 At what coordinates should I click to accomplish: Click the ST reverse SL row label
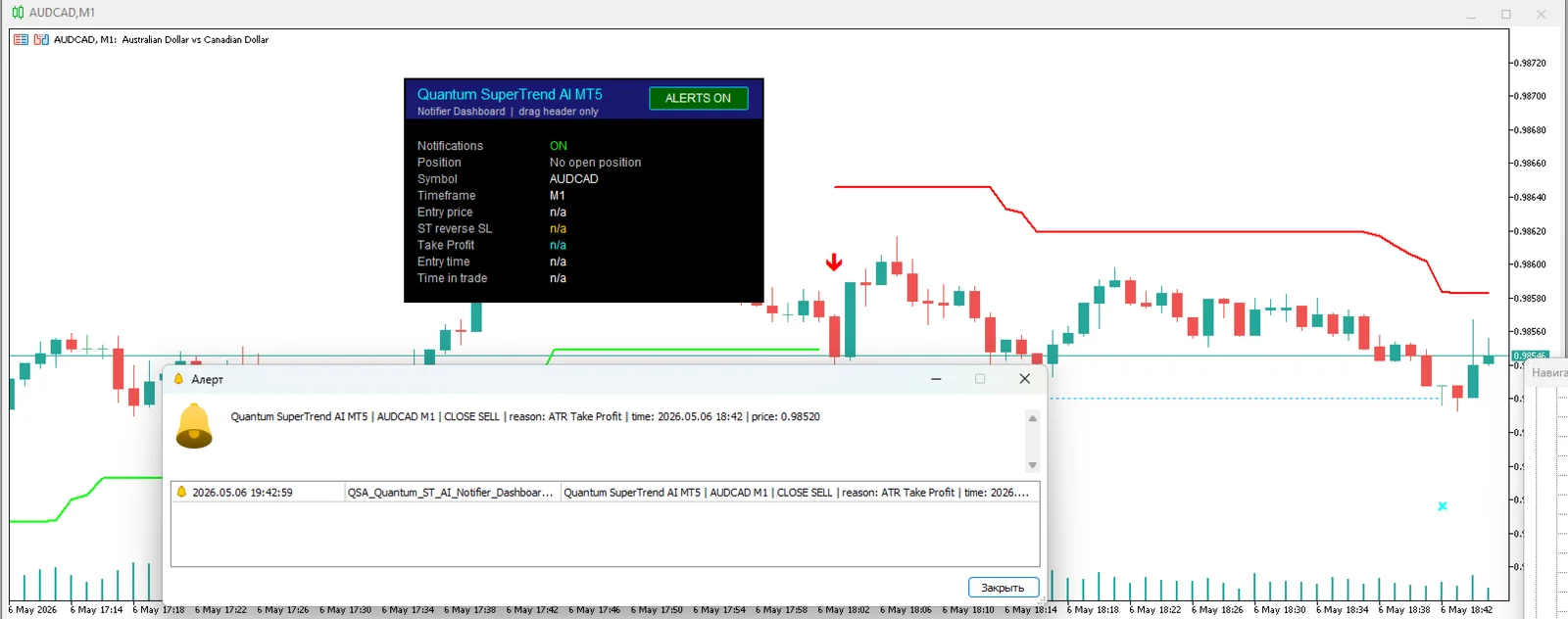coord(455,228)
